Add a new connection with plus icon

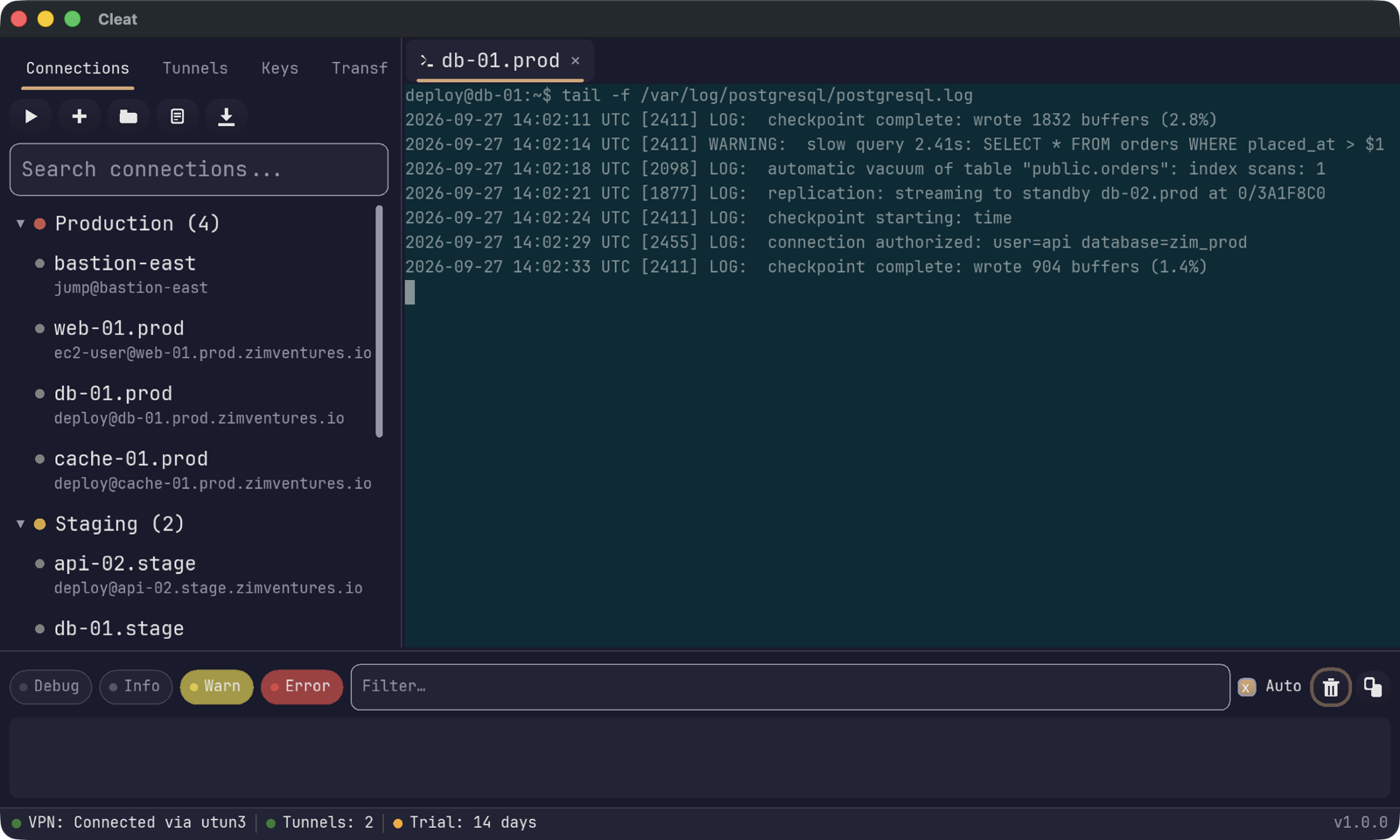click(80, 116)
